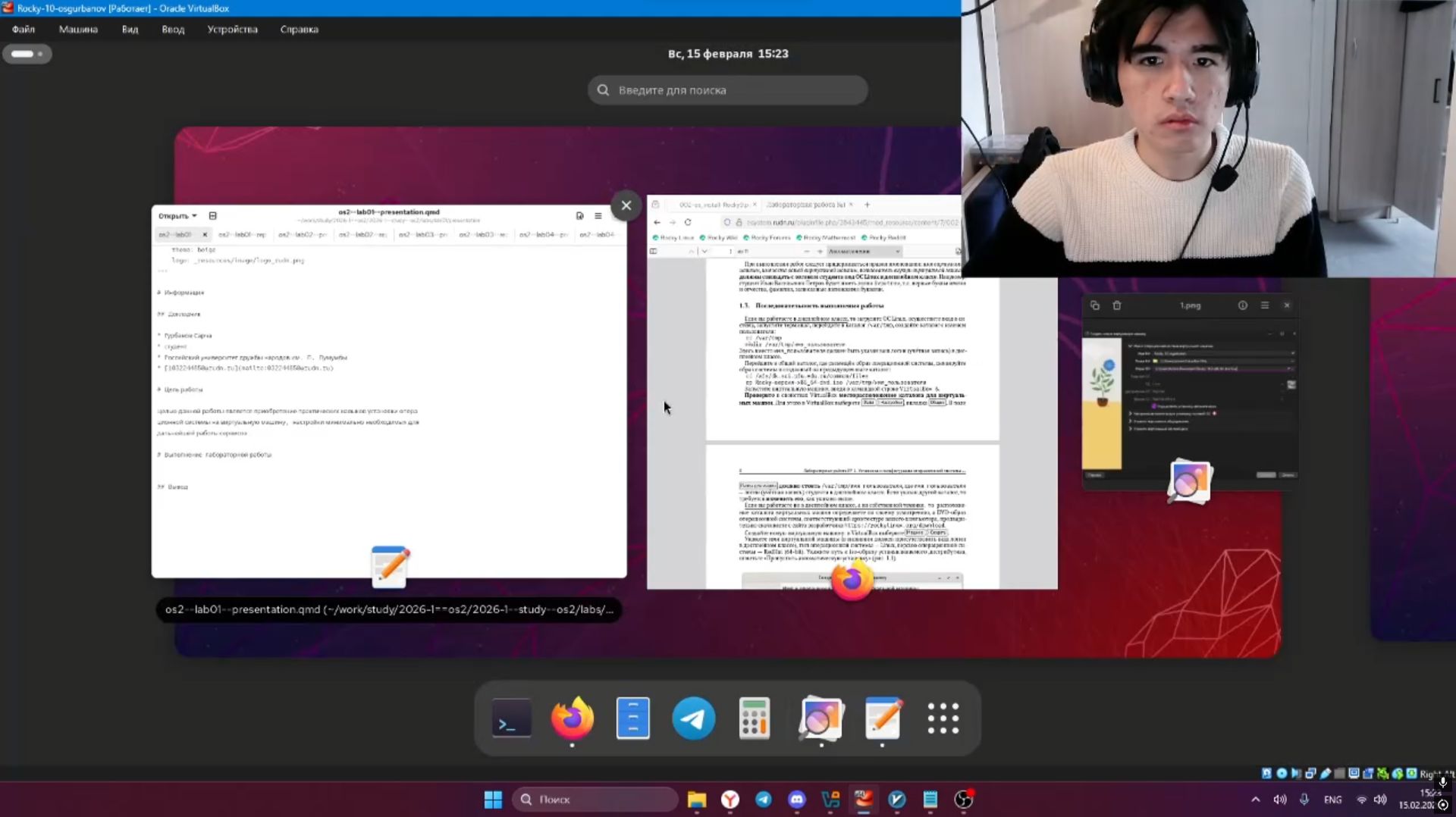The height and width of the screenshot is (817, 1456).
Task: Open the hamburger menu in 1.png viewer window
Action: 1265,305
